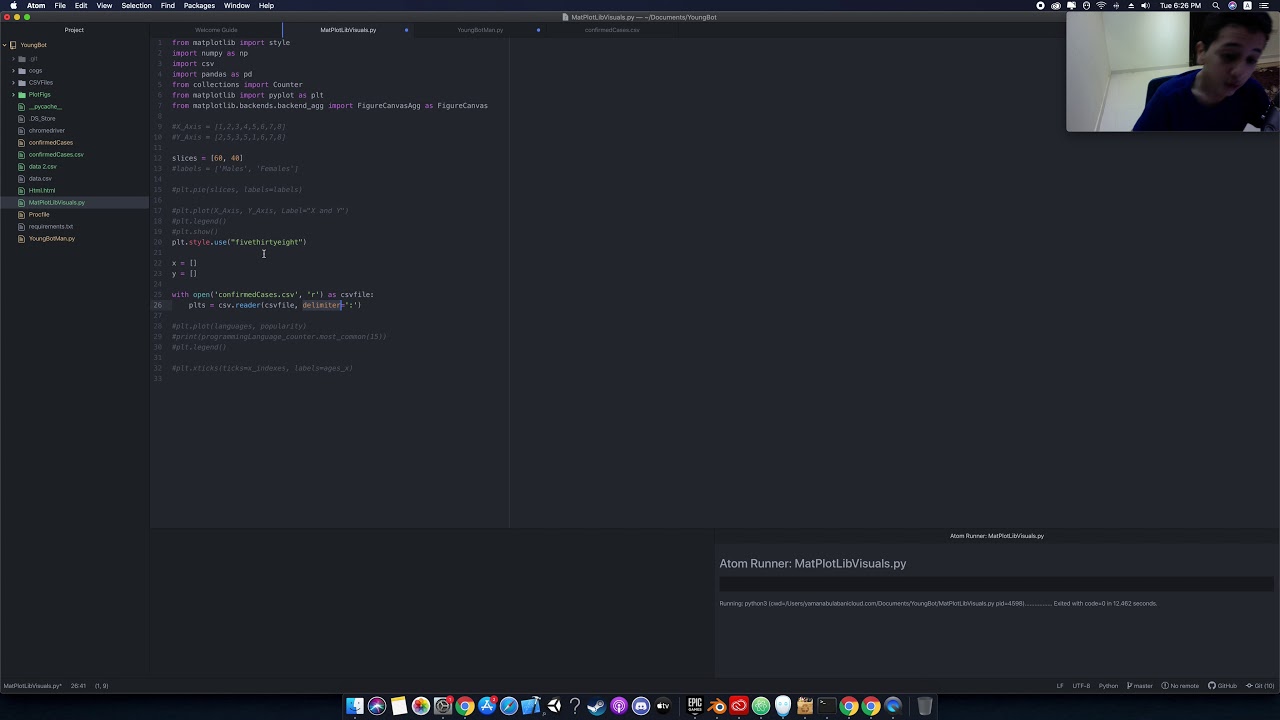
Task: Open the Edit menu
Action: pos(81,6)
